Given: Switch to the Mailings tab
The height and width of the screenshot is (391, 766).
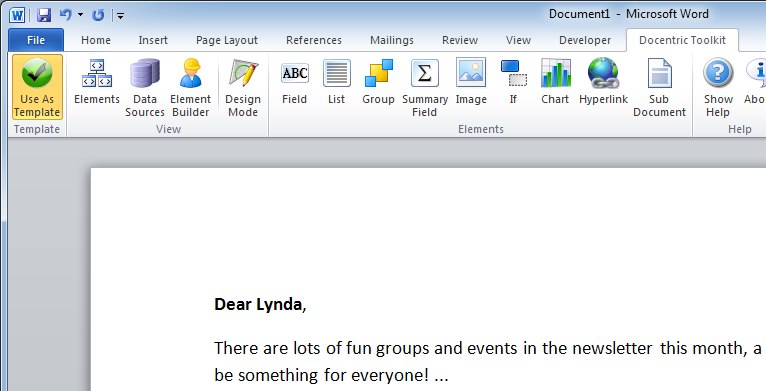Looking at the screenshot, I should 392,40.
